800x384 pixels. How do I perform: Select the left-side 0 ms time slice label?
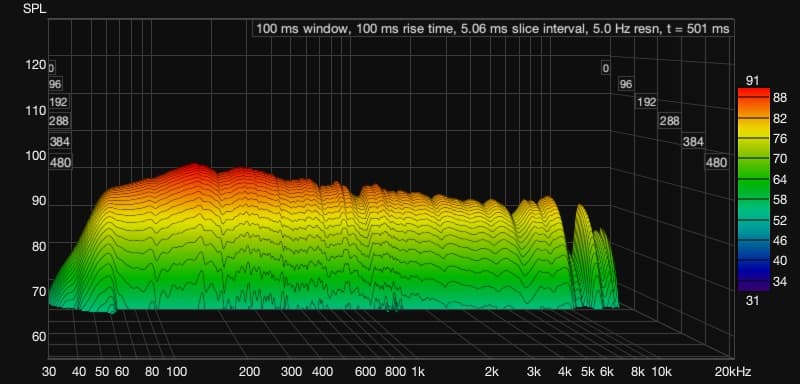coord(52,67)
